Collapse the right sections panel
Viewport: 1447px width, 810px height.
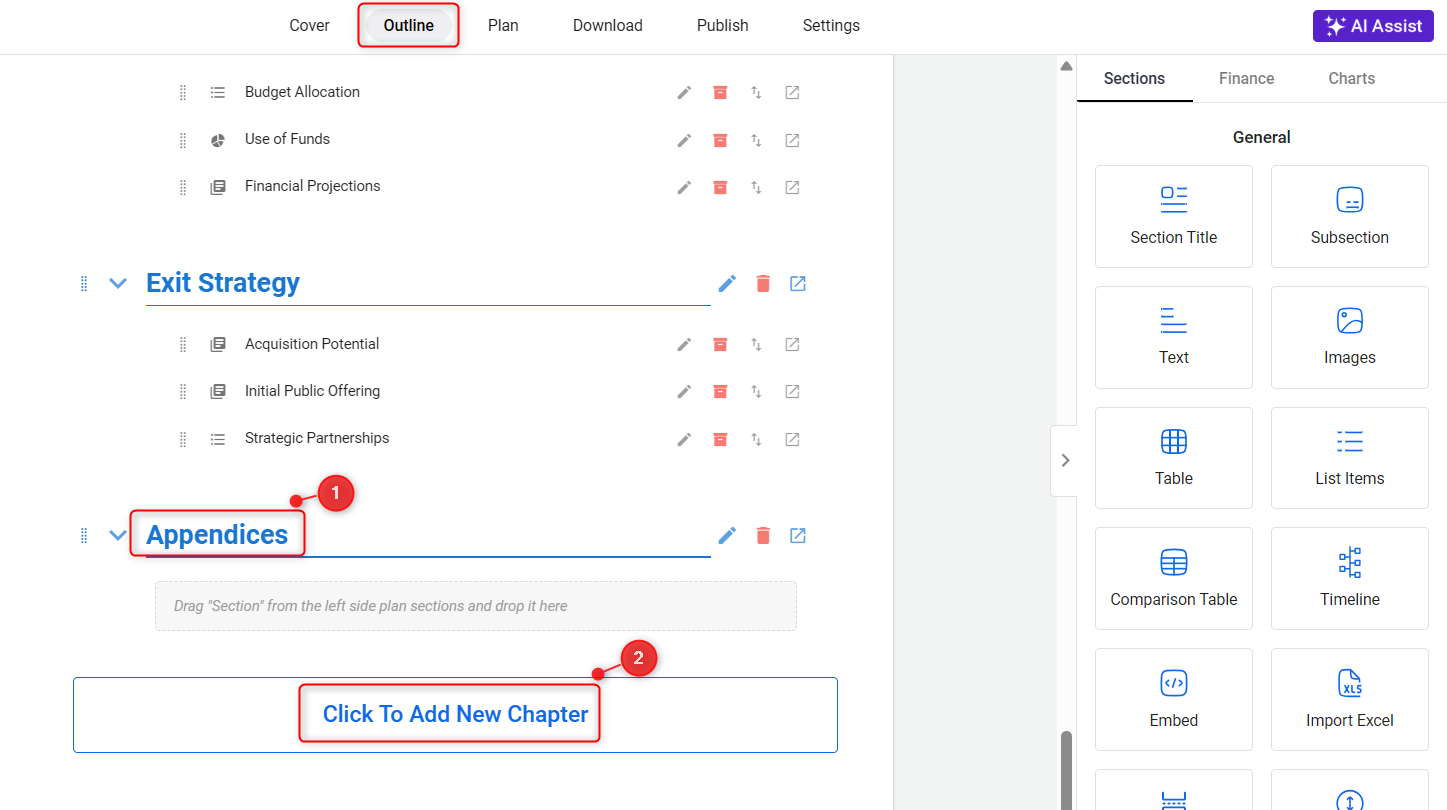tap(1065, 460)
